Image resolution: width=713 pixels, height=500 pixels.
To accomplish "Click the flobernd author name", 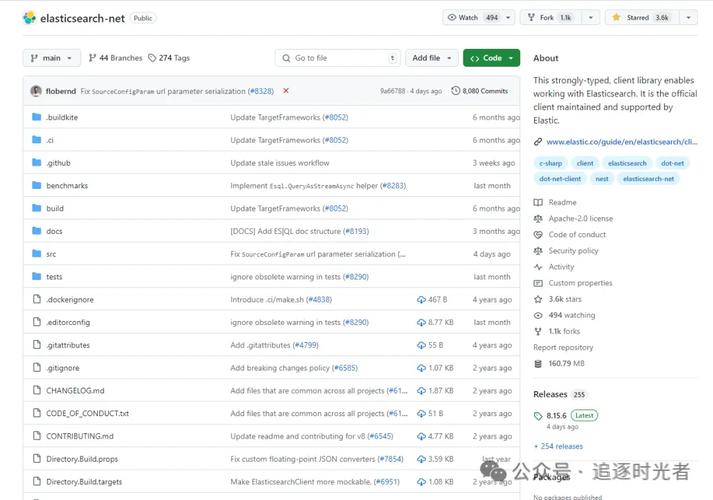I will [x=60, y=91].
